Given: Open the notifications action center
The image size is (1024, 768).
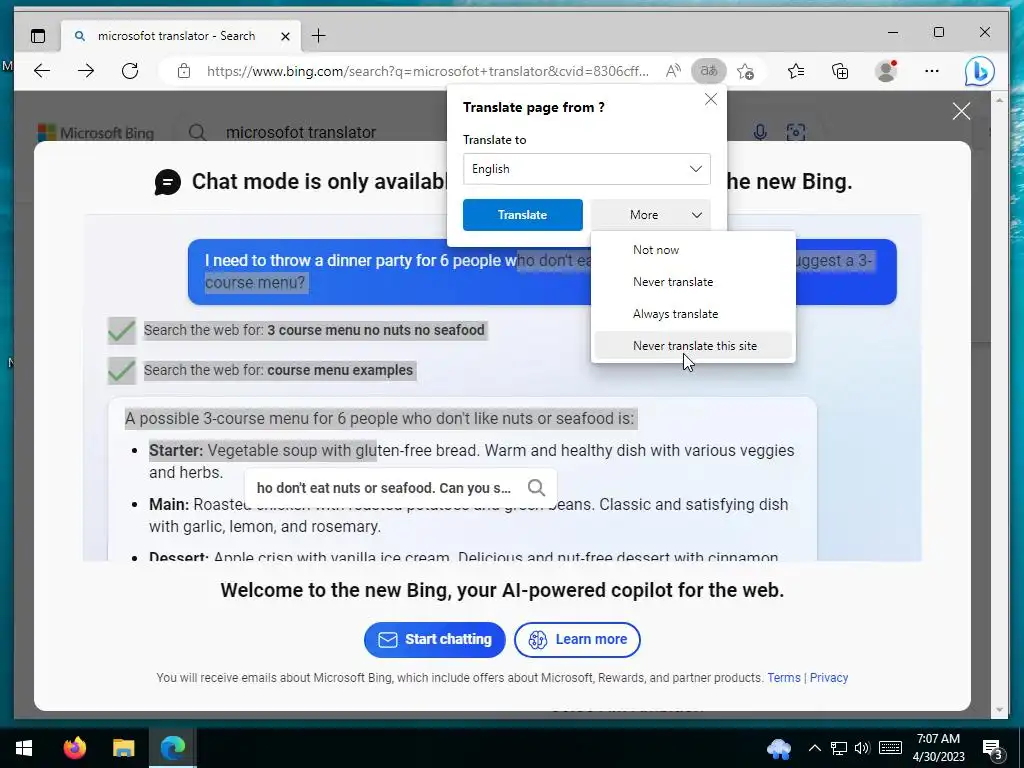Looking at the screenshot, I should pyautogui.click(x=993, y=749).
